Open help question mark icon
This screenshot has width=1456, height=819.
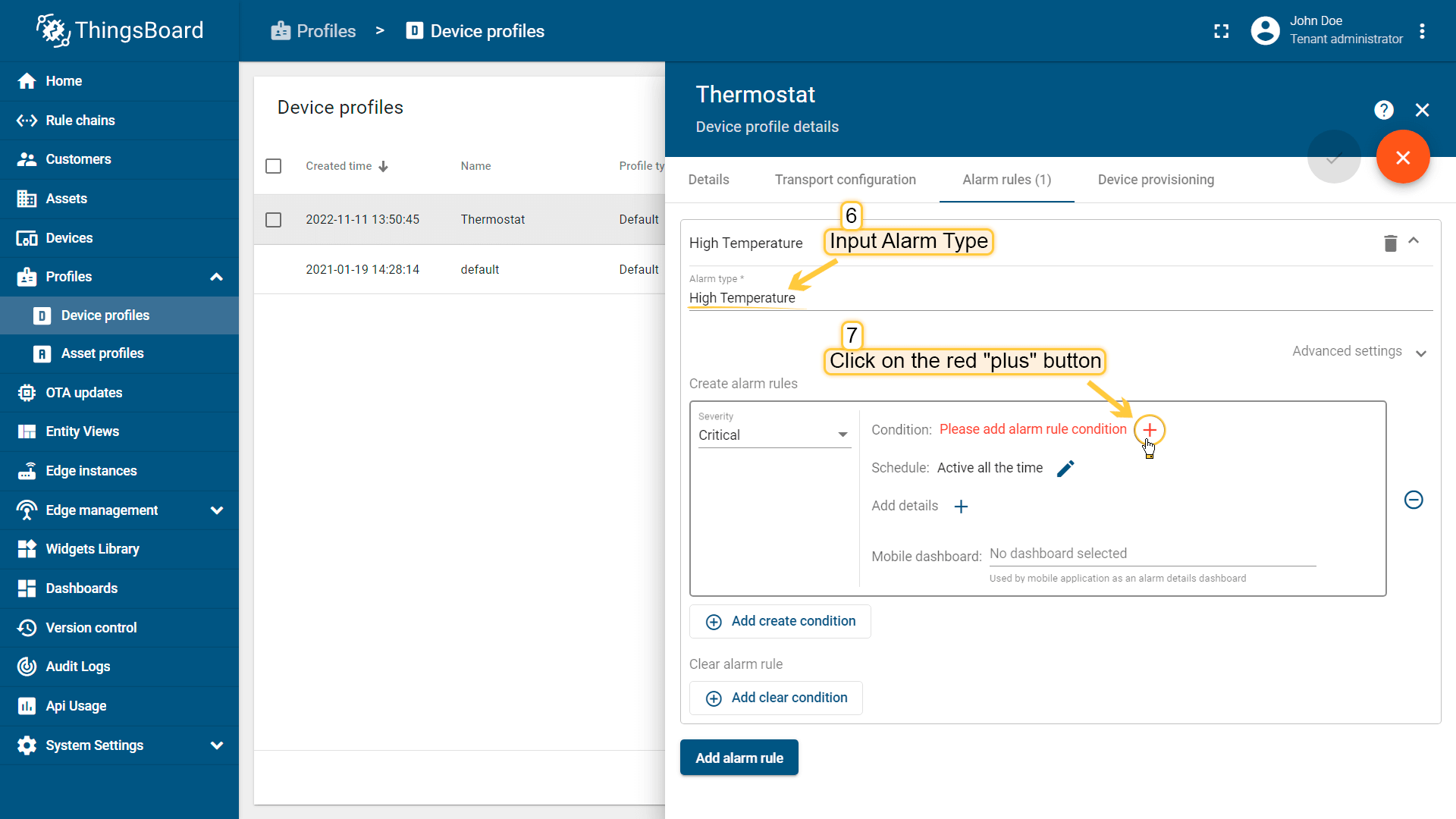(1384, 111)
